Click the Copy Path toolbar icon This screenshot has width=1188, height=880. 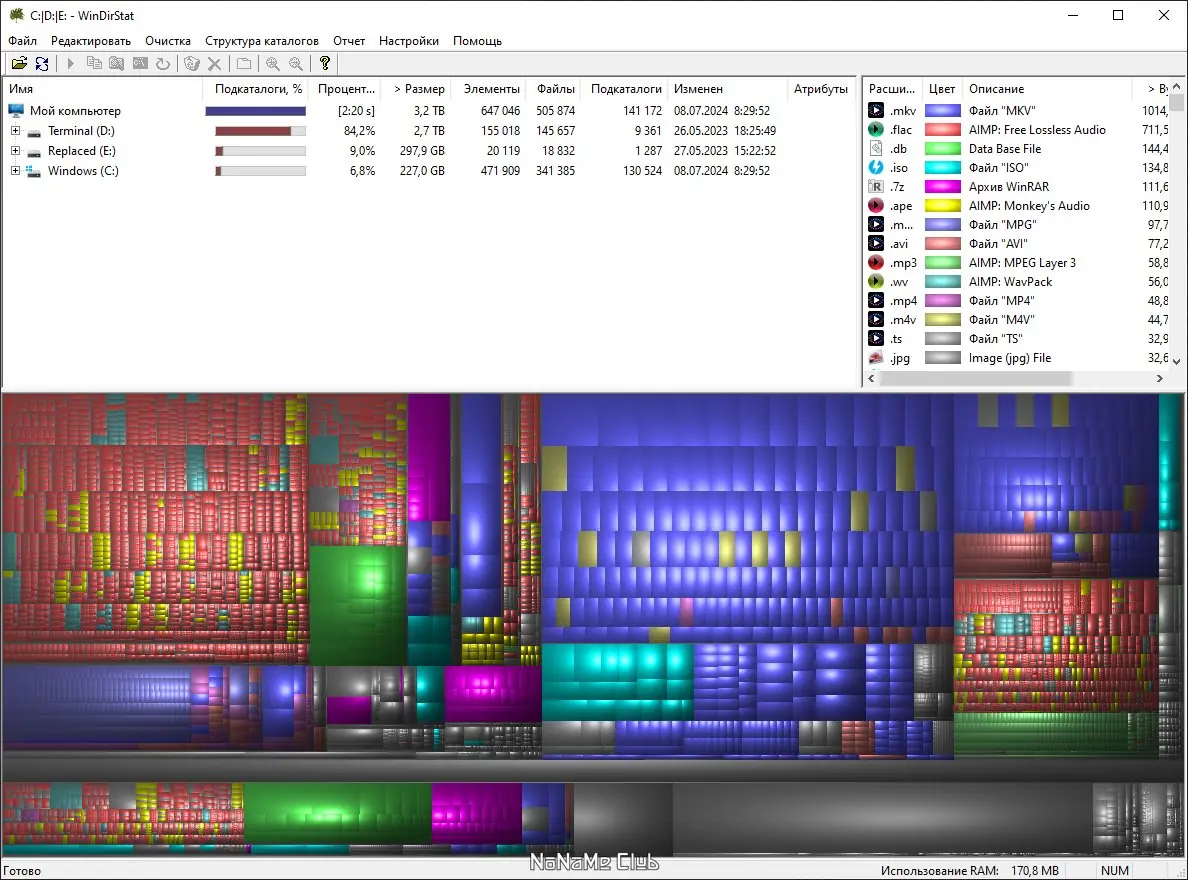click(x=94, y=64)
